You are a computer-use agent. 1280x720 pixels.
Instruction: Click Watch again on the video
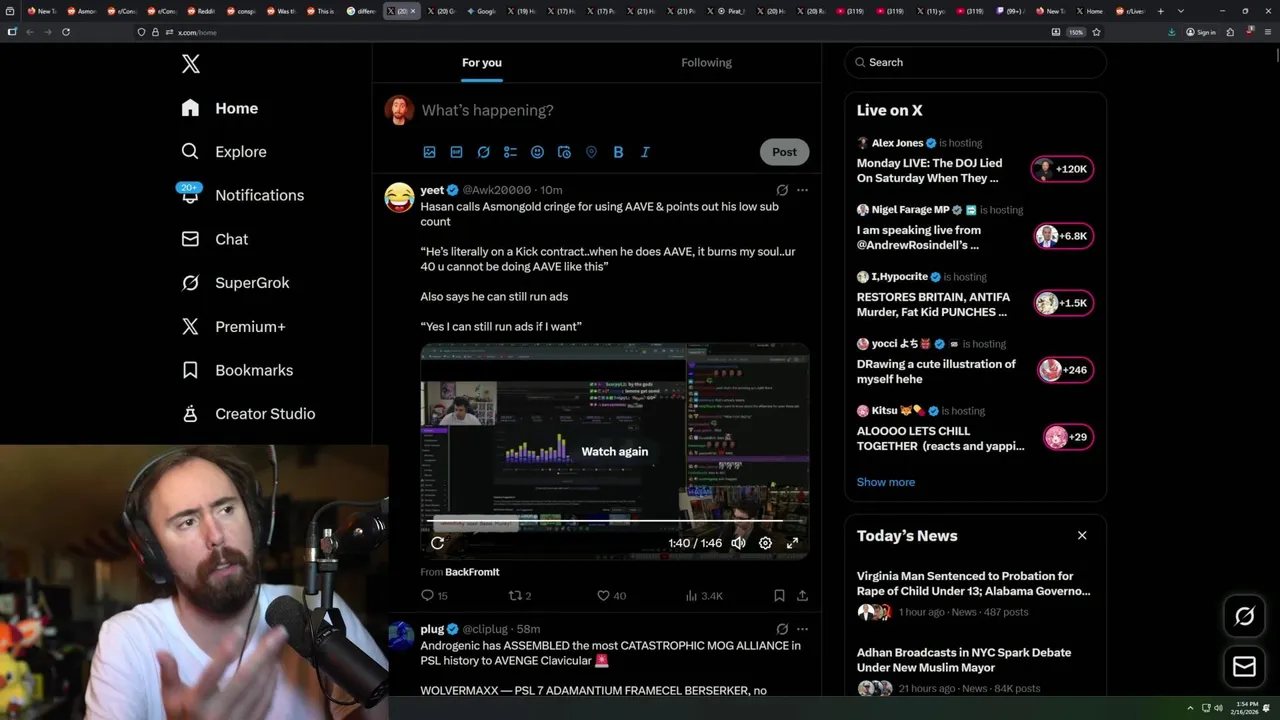coord(615,452)
